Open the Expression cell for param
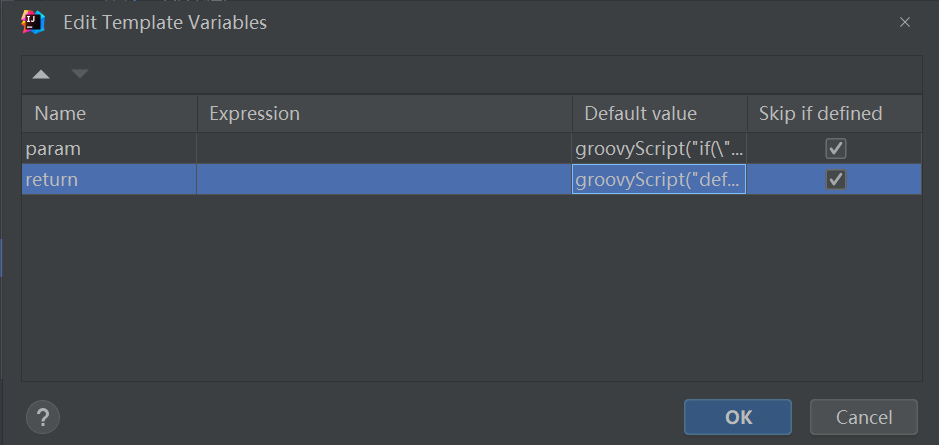This screenshot has width=939, height=445. point(384,148)
